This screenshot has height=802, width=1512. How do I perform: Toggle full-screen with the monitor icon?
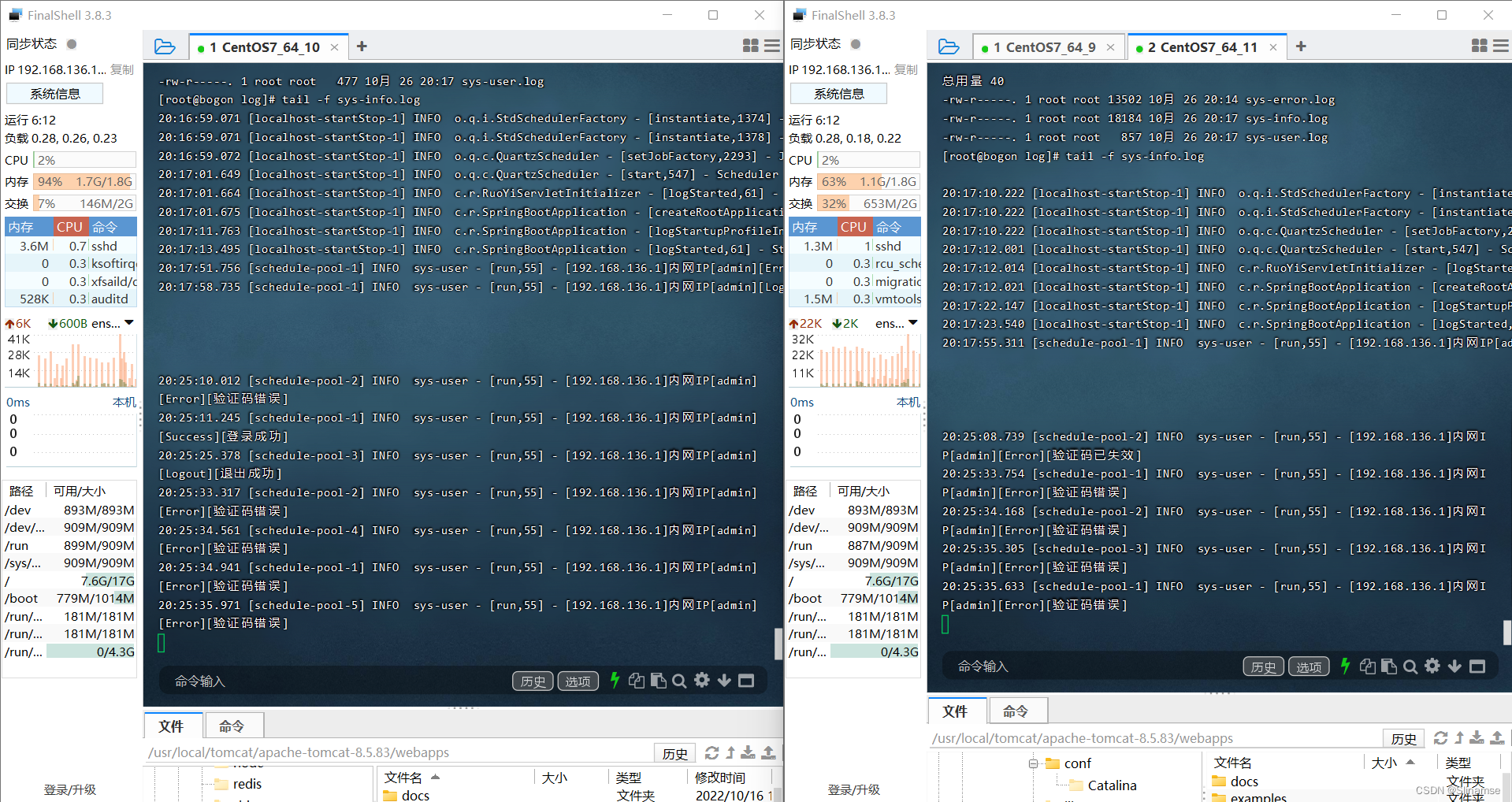(745, 681)
